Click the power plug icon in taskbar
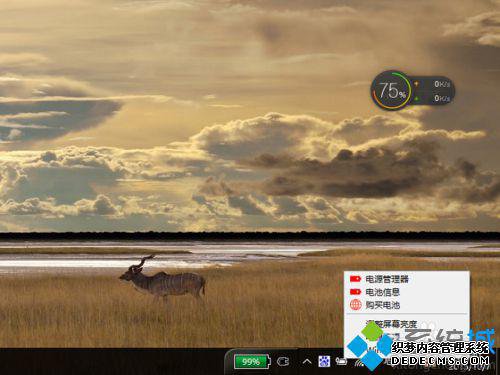This screenshot has height=375, width=500. pyautogui.click(x=283, y=361)
